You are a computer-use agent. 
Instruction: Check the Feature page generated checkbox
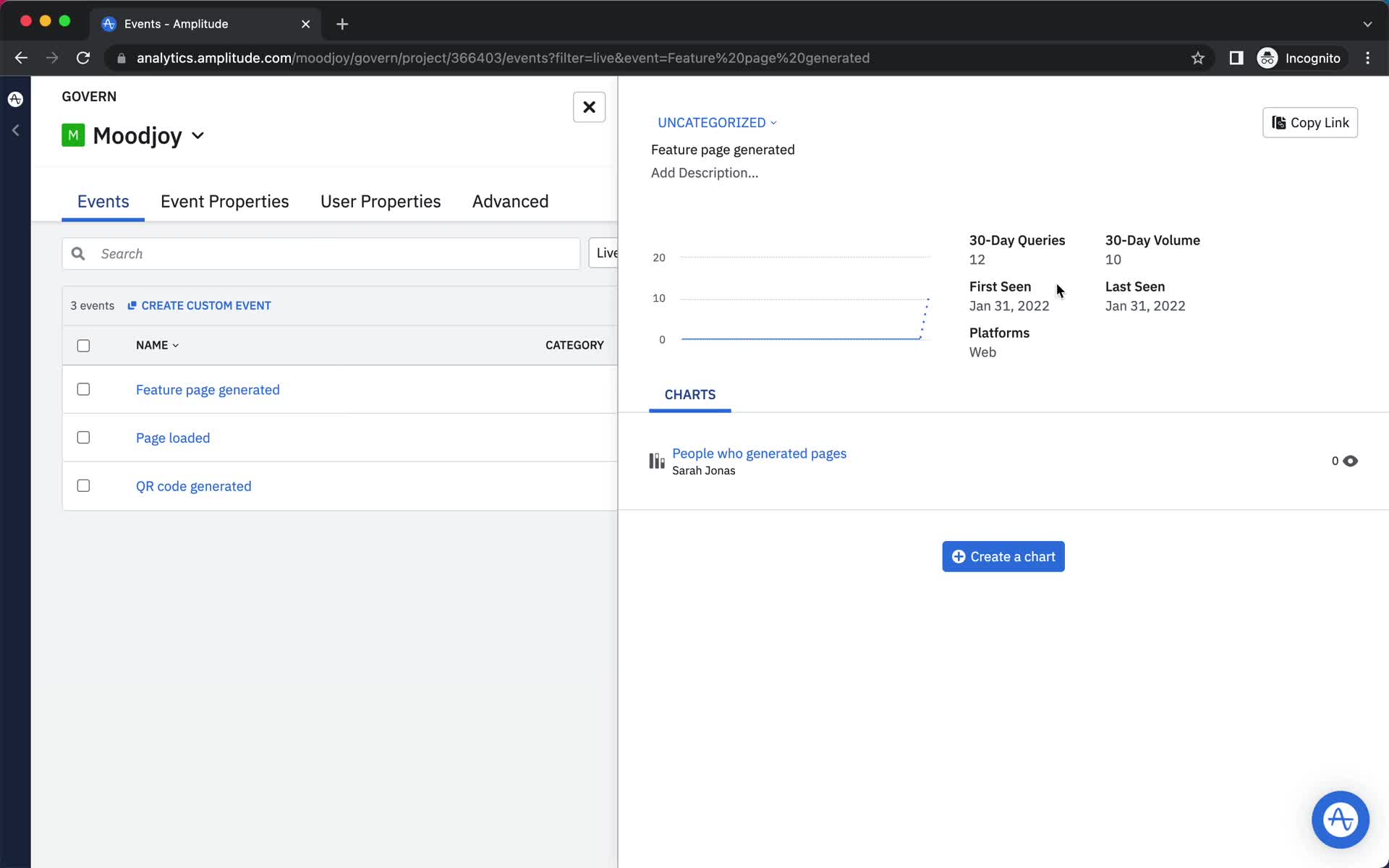coord(83,389)
